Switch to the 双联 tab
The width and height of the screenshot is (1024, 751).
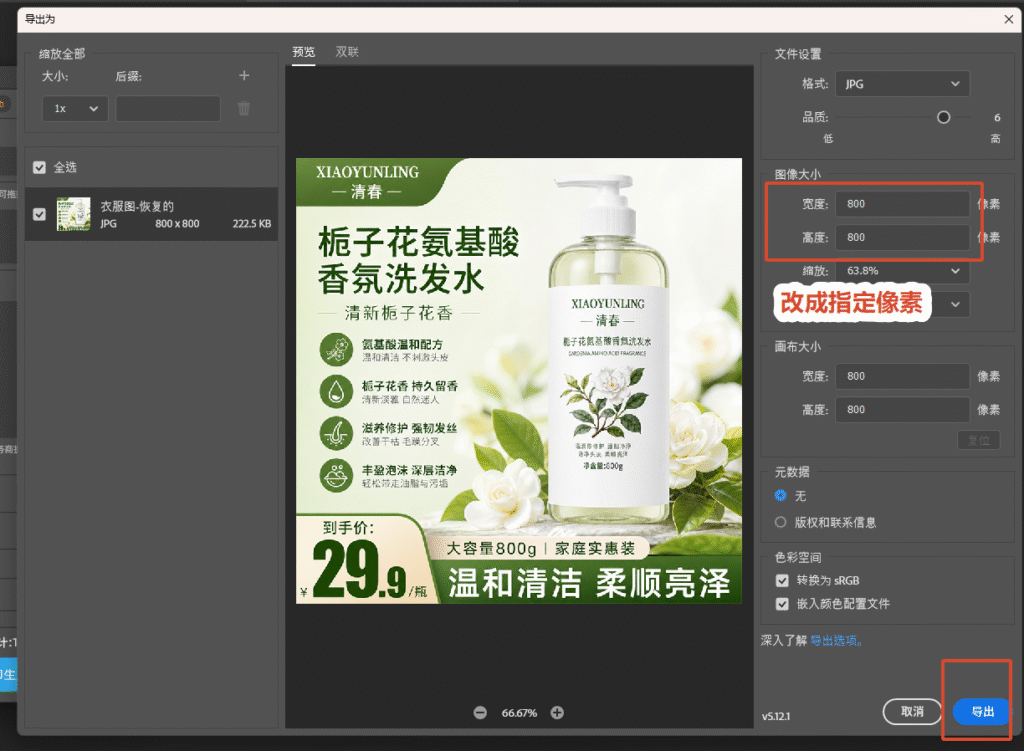point(347,52)
